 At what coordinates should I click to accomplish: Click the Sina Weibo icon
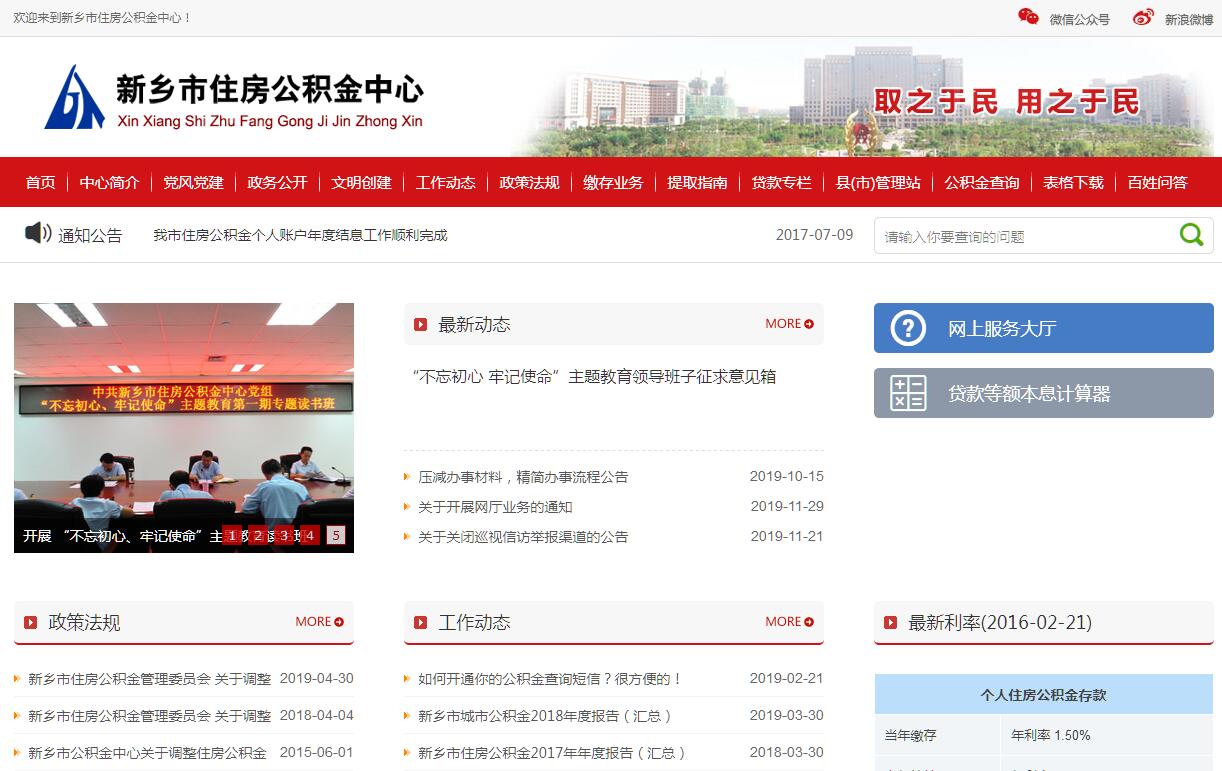pos(1143,17)
